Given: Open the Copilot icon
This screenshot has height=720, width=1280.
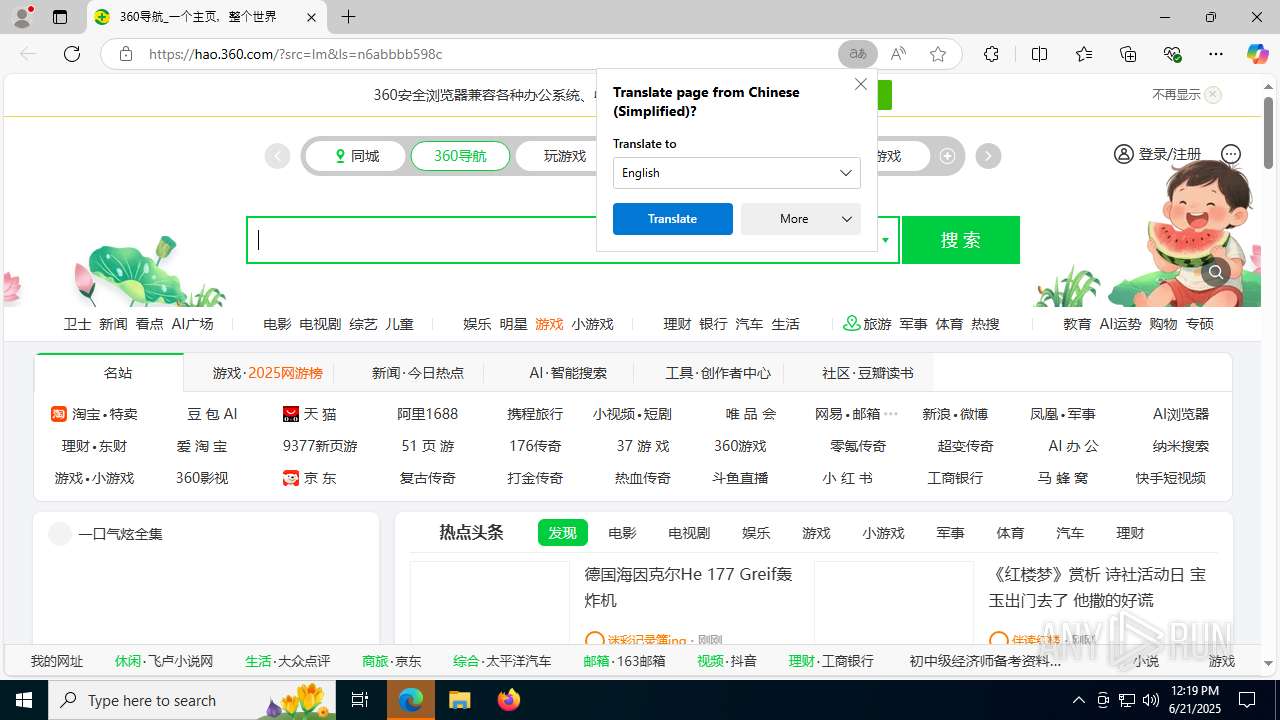Looking at the screenshot, I should [1257, 54].
